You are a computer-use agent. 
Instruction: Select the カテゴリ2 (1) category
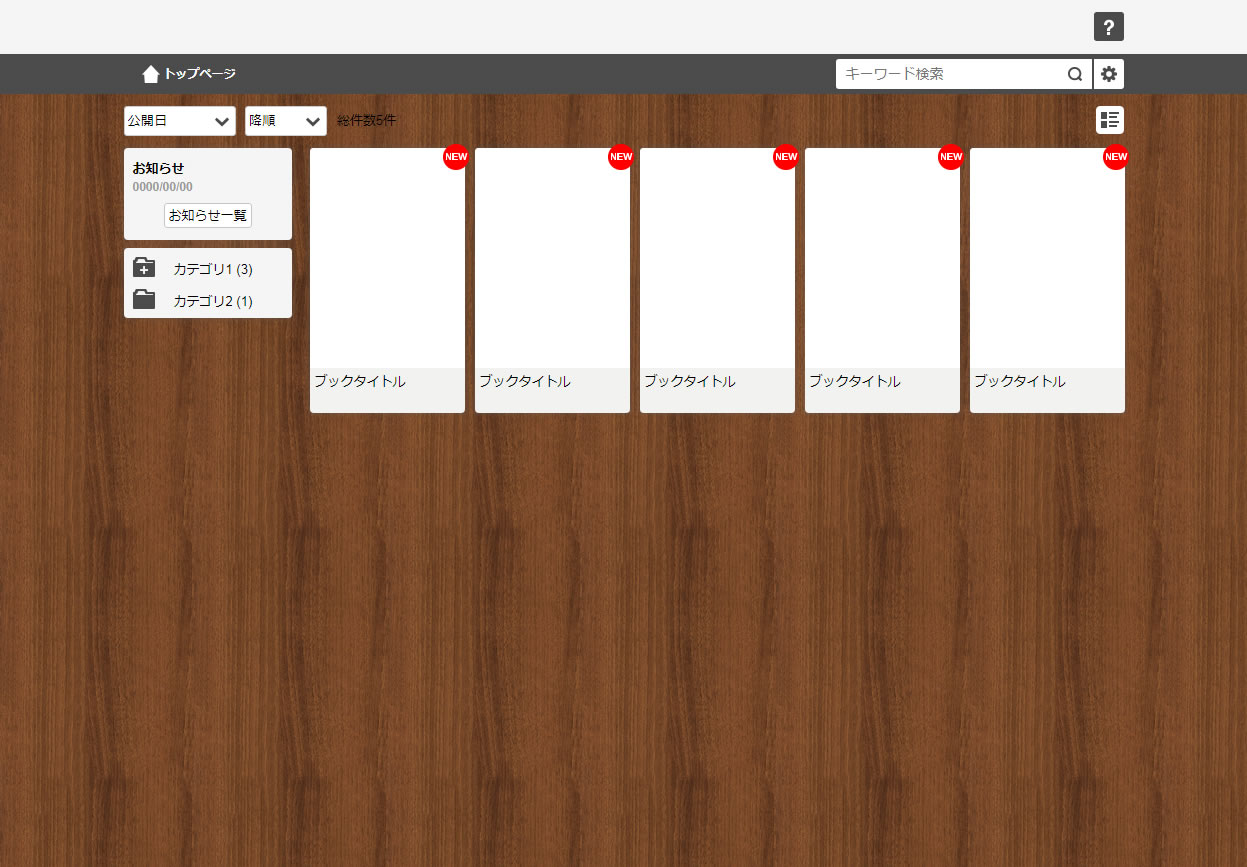click(213, 301)
